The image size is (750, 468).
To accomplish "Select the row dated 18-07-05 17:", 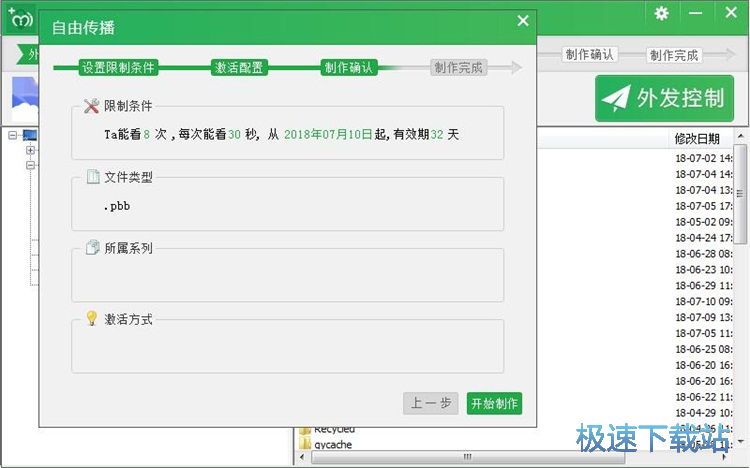I will [703, 206].
